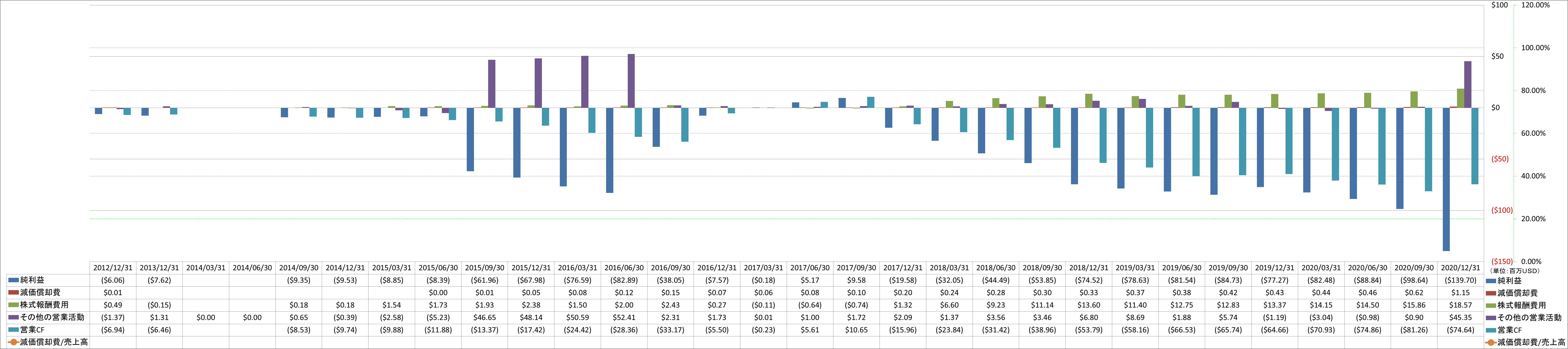Click the $1.15 depreciation cell
This screenshot has height=349, width=1568.
(1461, 293)
